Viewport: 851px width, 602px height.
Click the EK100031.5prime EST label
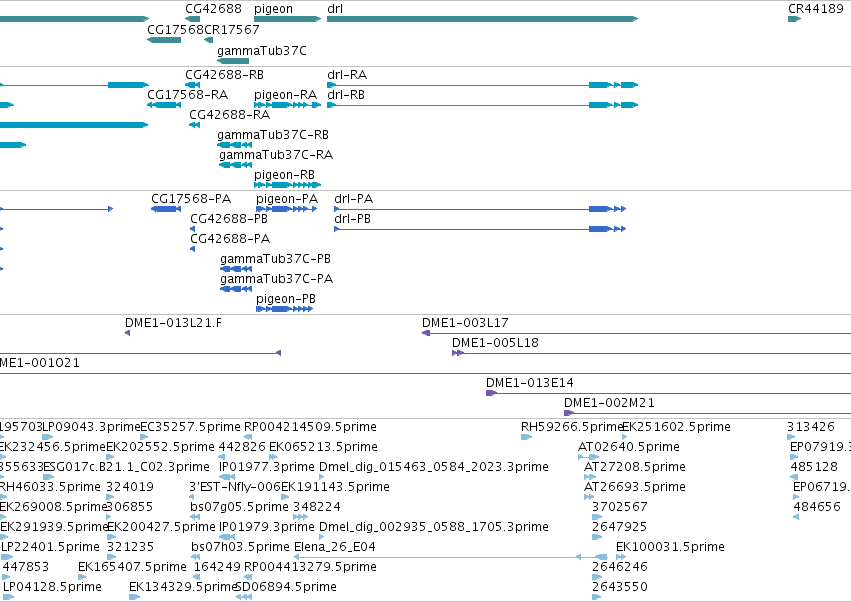(x=670, y=547)
